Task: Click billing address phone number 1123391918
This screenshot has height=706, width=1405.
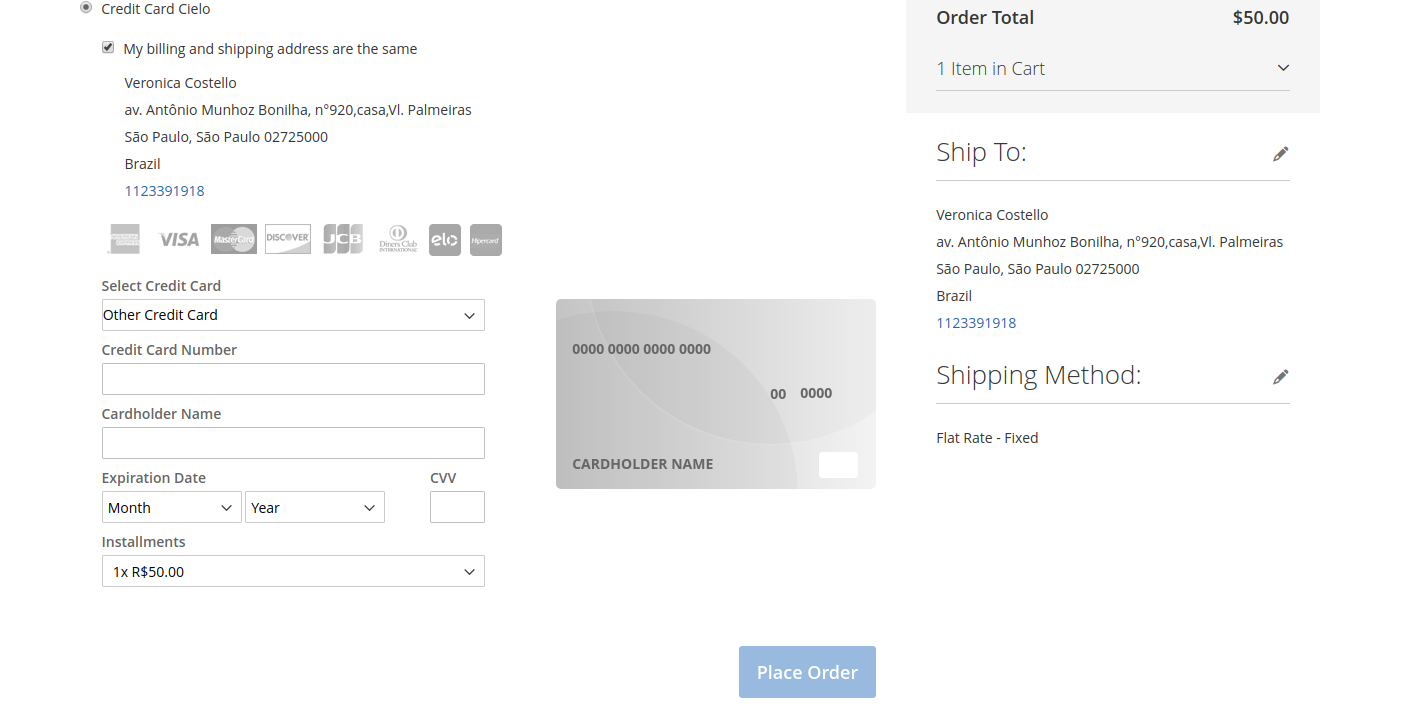Action: coord(164,191)
